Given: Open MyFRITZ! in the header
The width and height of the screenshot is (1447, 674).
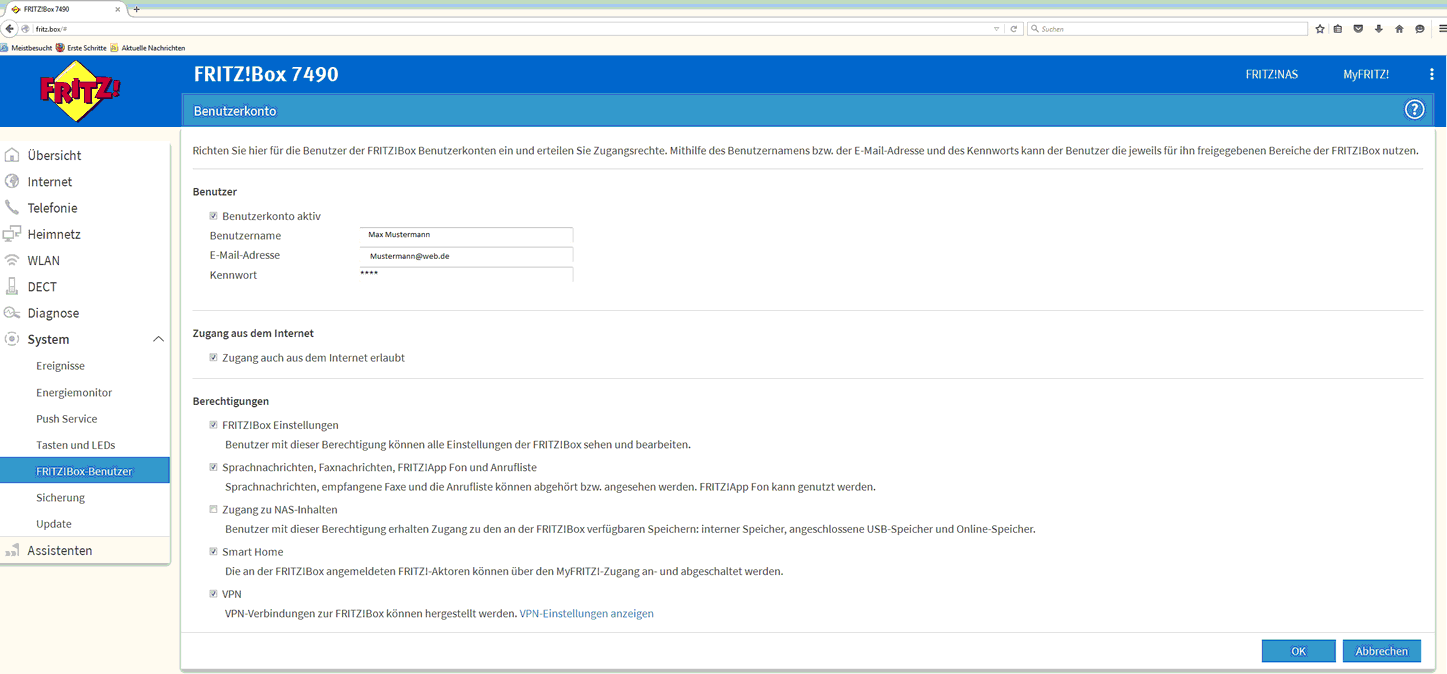Looking at the screenshot, I should tap(1366, 74).
